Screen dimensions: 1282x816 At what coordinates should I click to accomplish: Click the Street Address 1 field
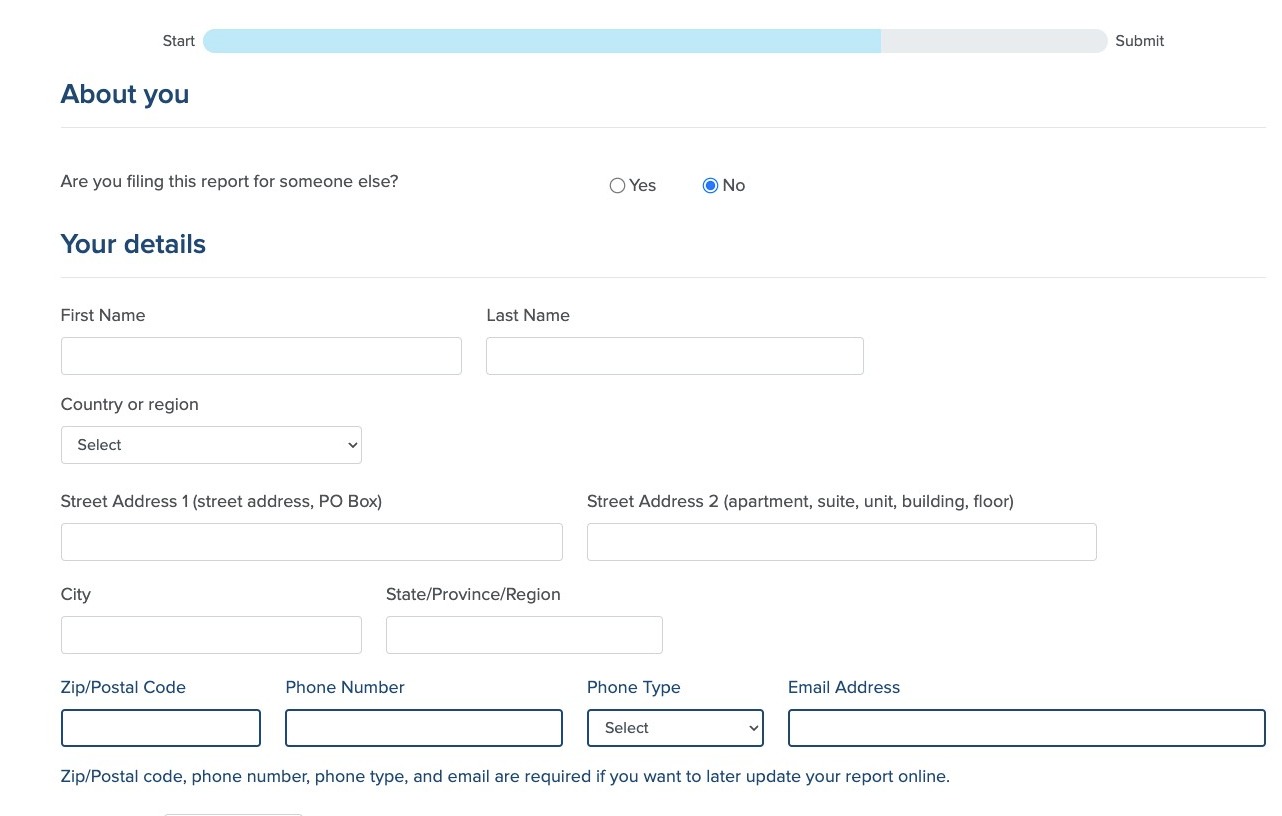311,542
